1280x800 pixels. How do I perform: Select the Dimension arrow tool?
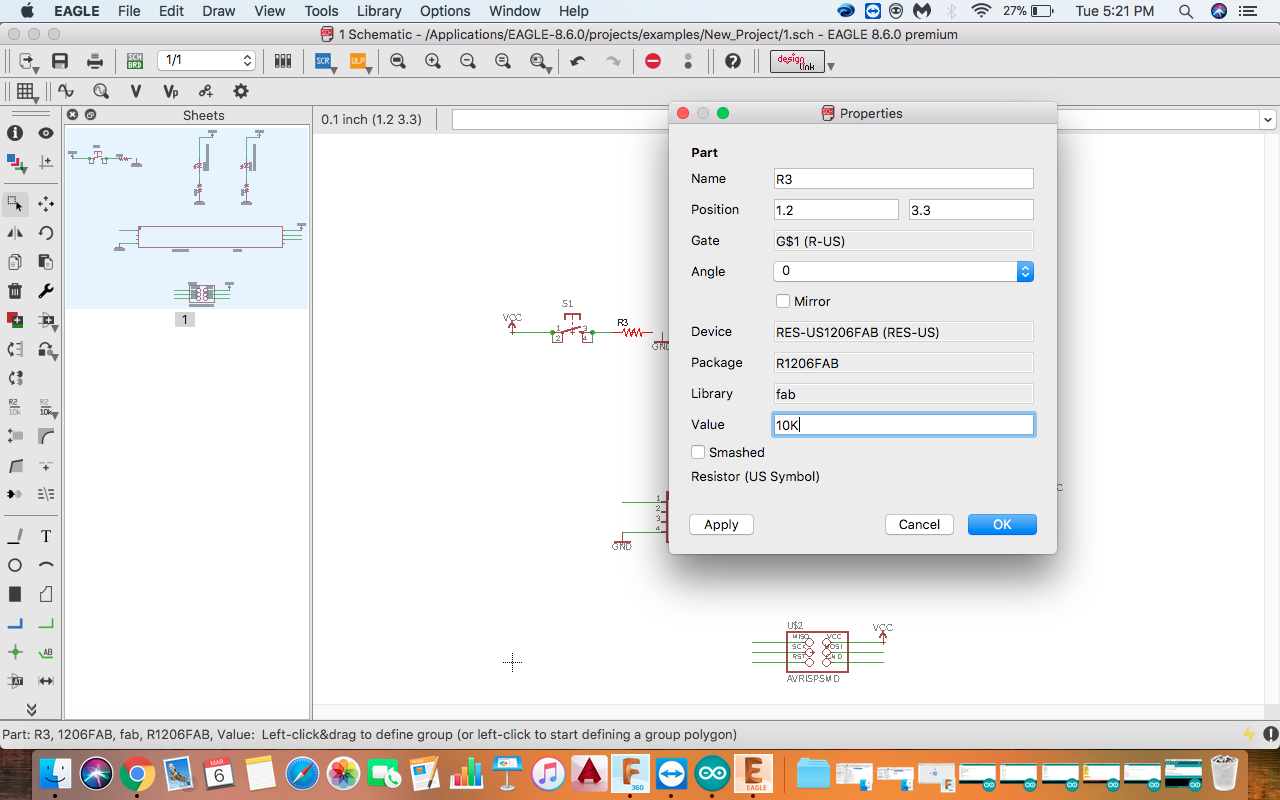click(x=46, y=681)
